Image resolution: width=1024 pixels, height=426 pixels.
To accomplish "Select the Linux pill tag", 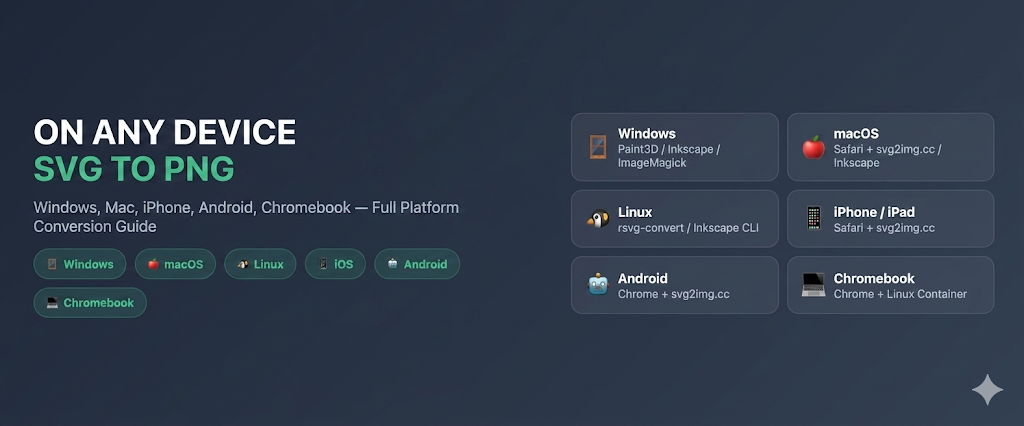I will pyautogui.click(x=260, y=264).
